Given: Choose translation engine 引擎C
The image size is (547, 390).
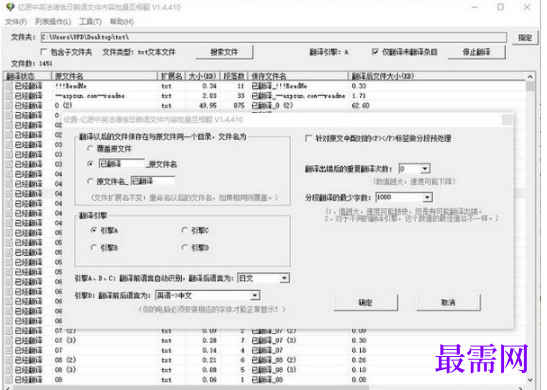Looking at the screenshot, I should (185, 230).
